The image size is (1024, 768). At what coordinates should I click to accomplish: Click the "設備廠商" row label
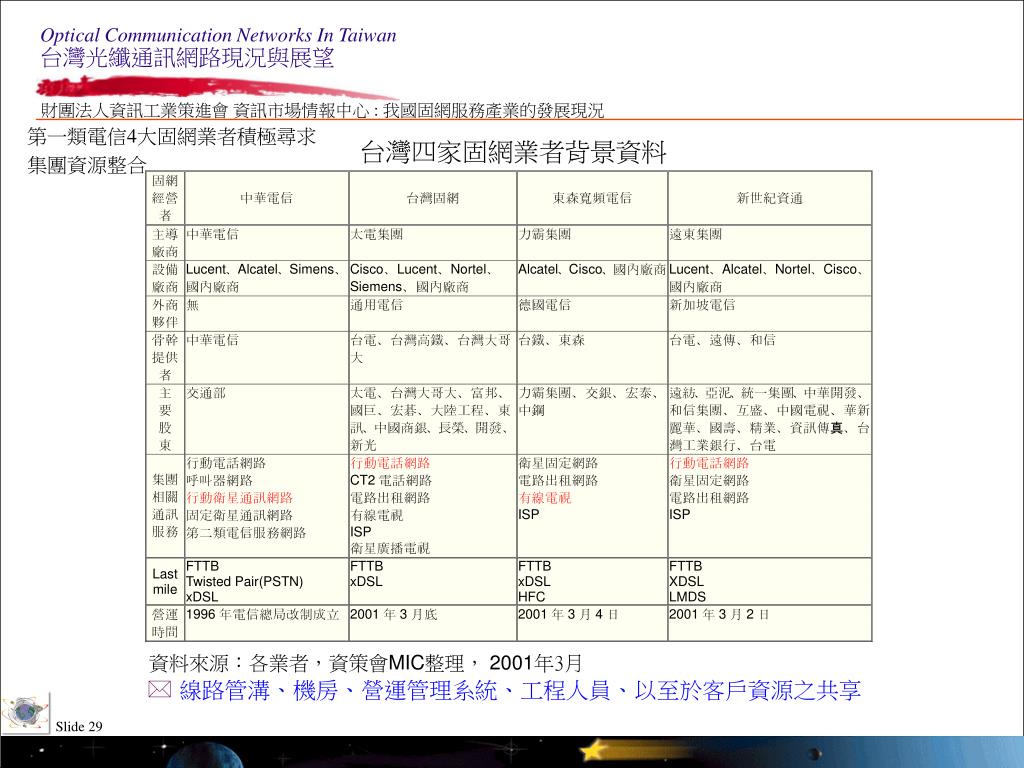165,278
